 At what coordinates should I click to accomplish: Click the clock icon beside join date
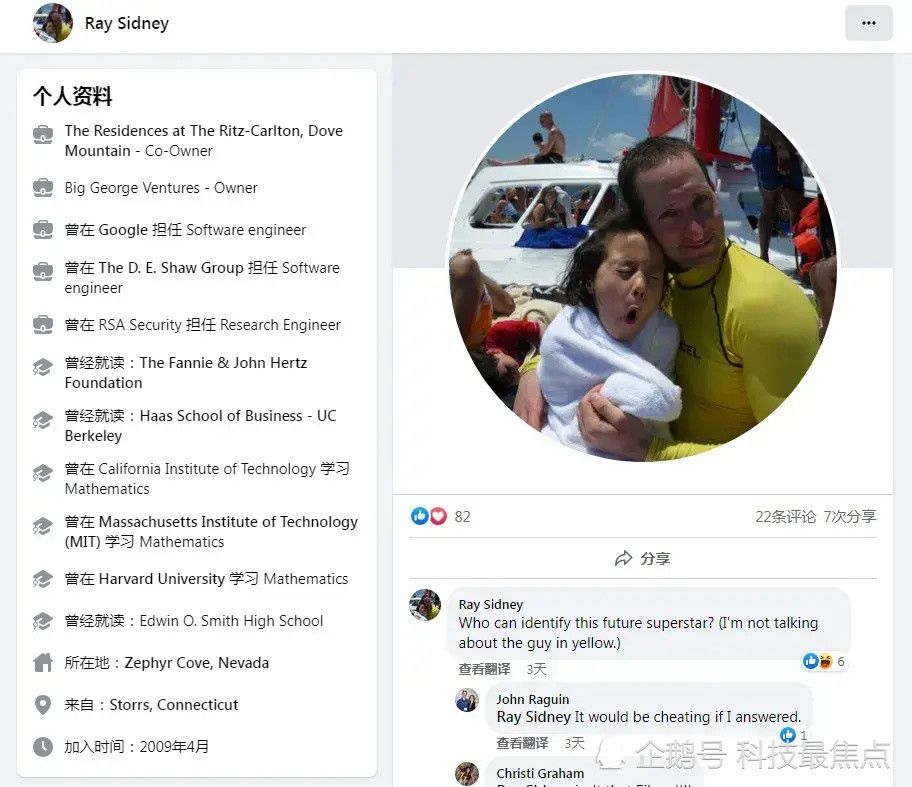pos(43,746)
